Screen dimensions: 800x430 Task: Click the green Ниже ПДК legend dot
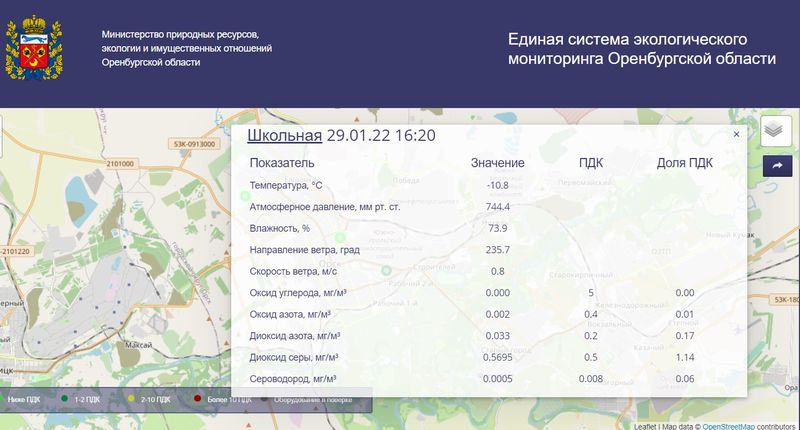pos(2,398)
